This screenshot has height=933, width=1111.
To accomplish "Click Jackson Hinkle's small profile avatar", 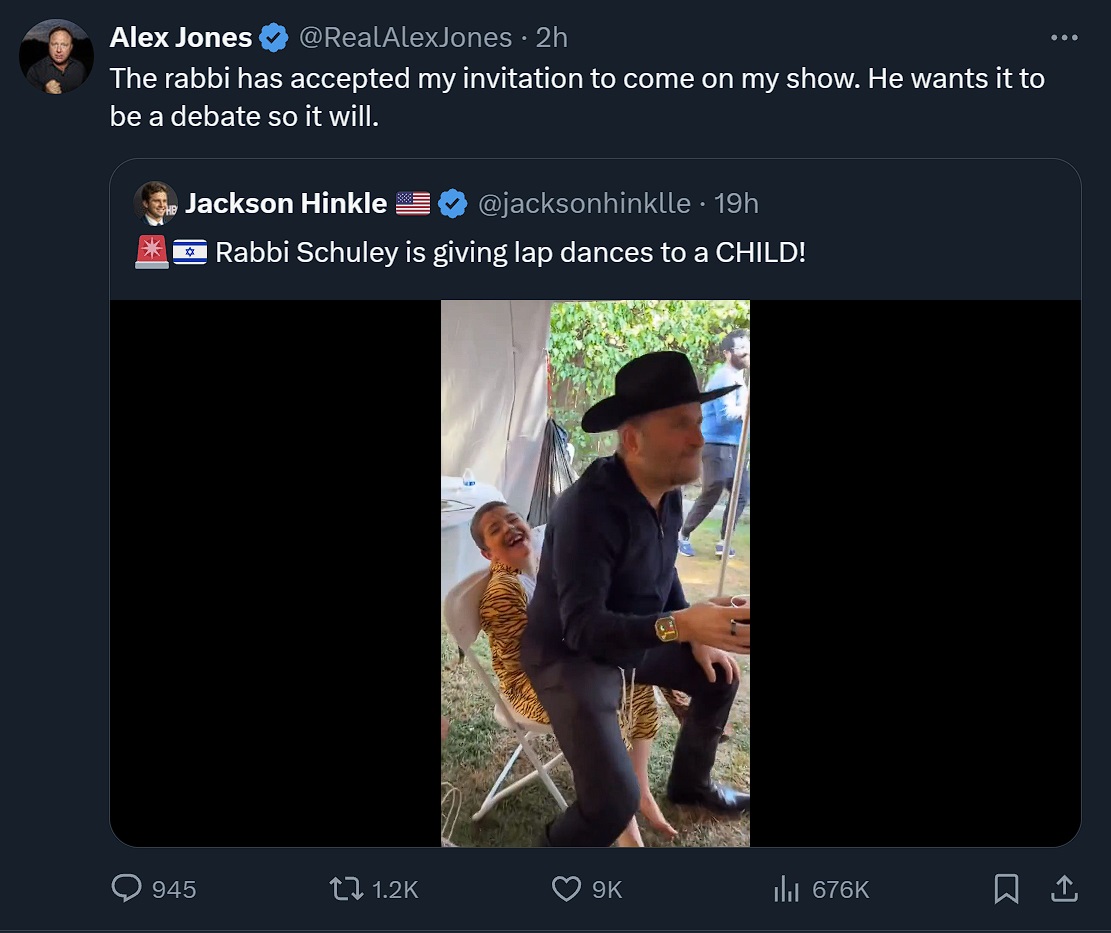I will [x=155, y=203].
